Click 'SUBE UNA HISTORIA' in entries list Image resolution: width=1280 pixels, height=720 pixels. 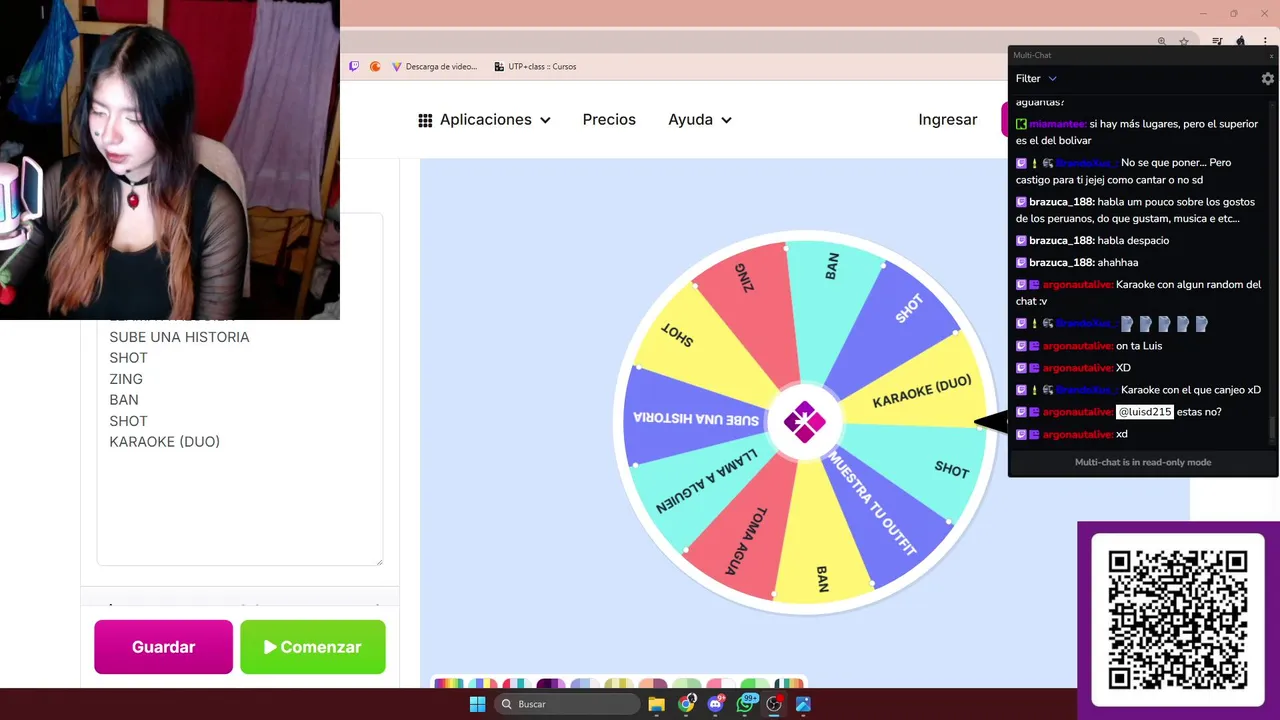tap(179, 337)
